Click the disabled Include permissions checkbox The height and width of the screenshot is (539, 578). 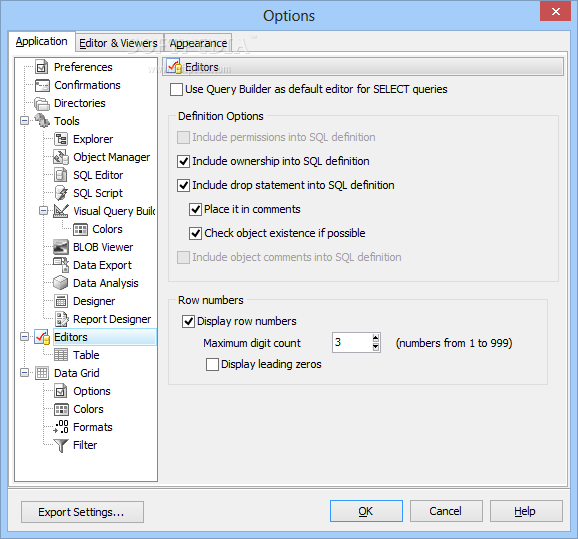click(x=184, y=138)
